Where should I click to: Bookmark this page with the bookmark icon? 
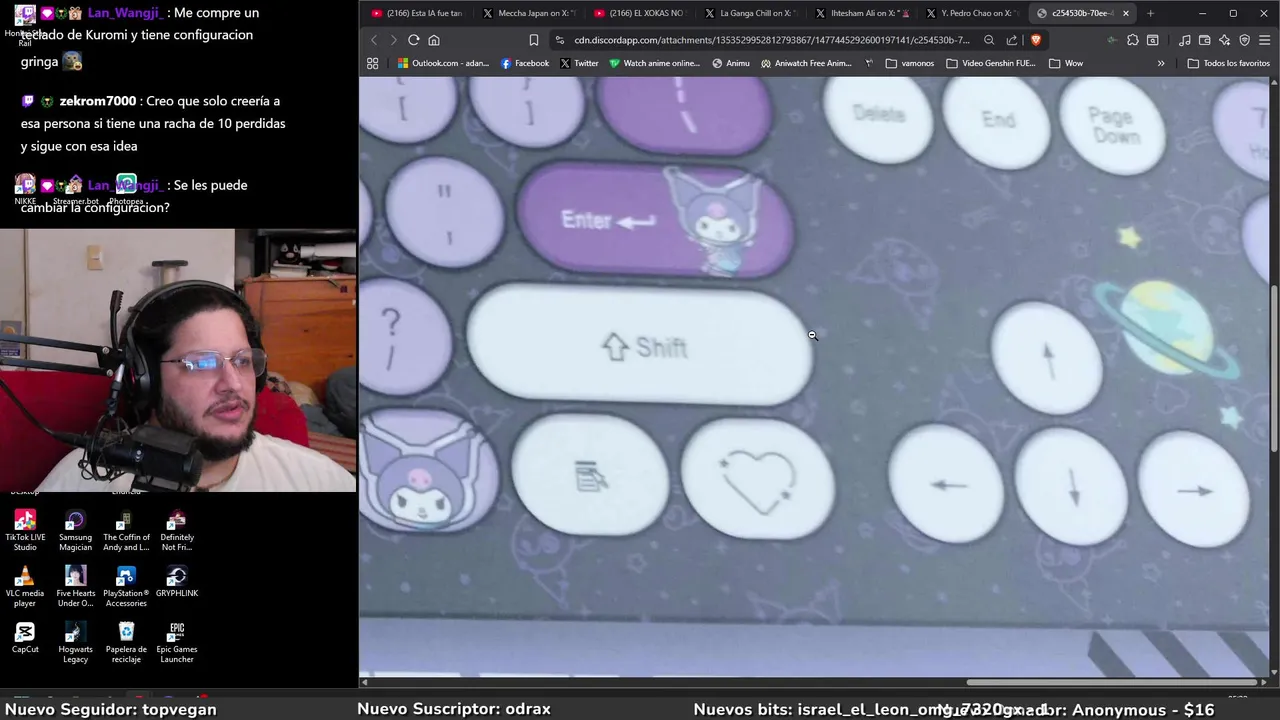coord(534,40)
